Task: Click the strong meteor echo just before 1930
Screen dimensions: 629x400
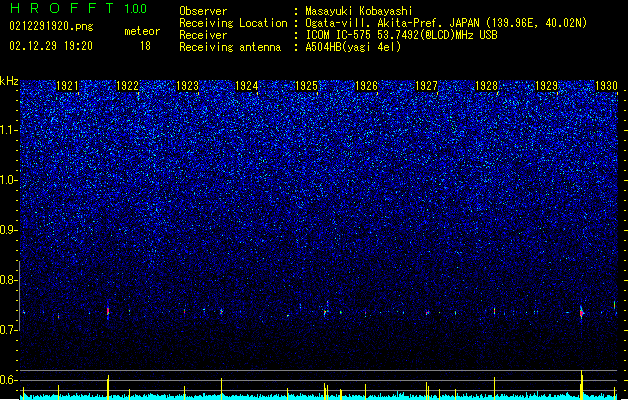Action: 581,312
